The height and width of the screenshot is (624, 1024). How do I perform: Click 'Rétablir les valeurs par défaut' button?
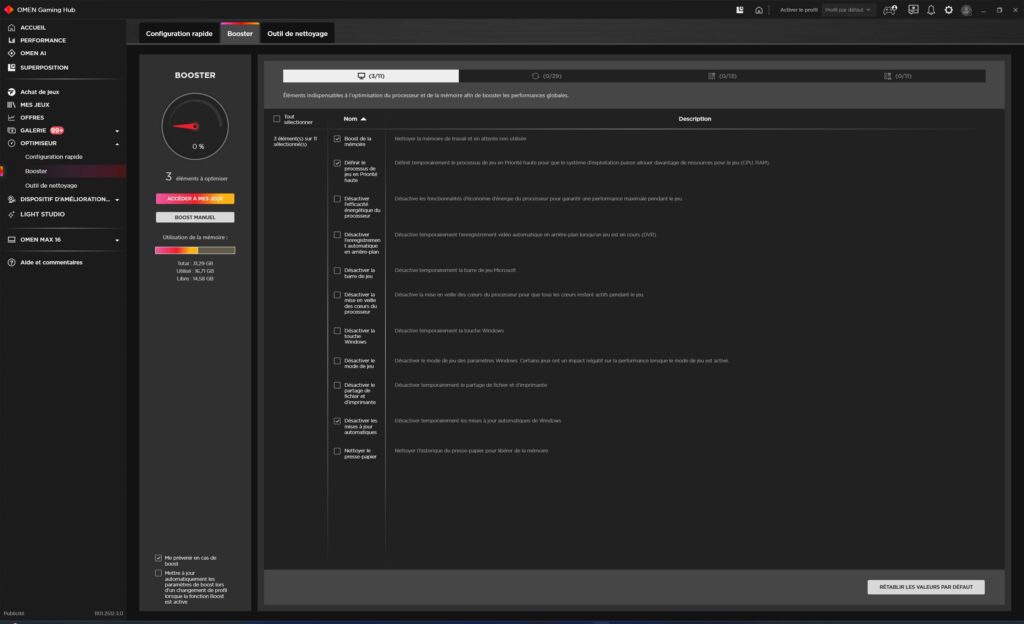(925, 587)
